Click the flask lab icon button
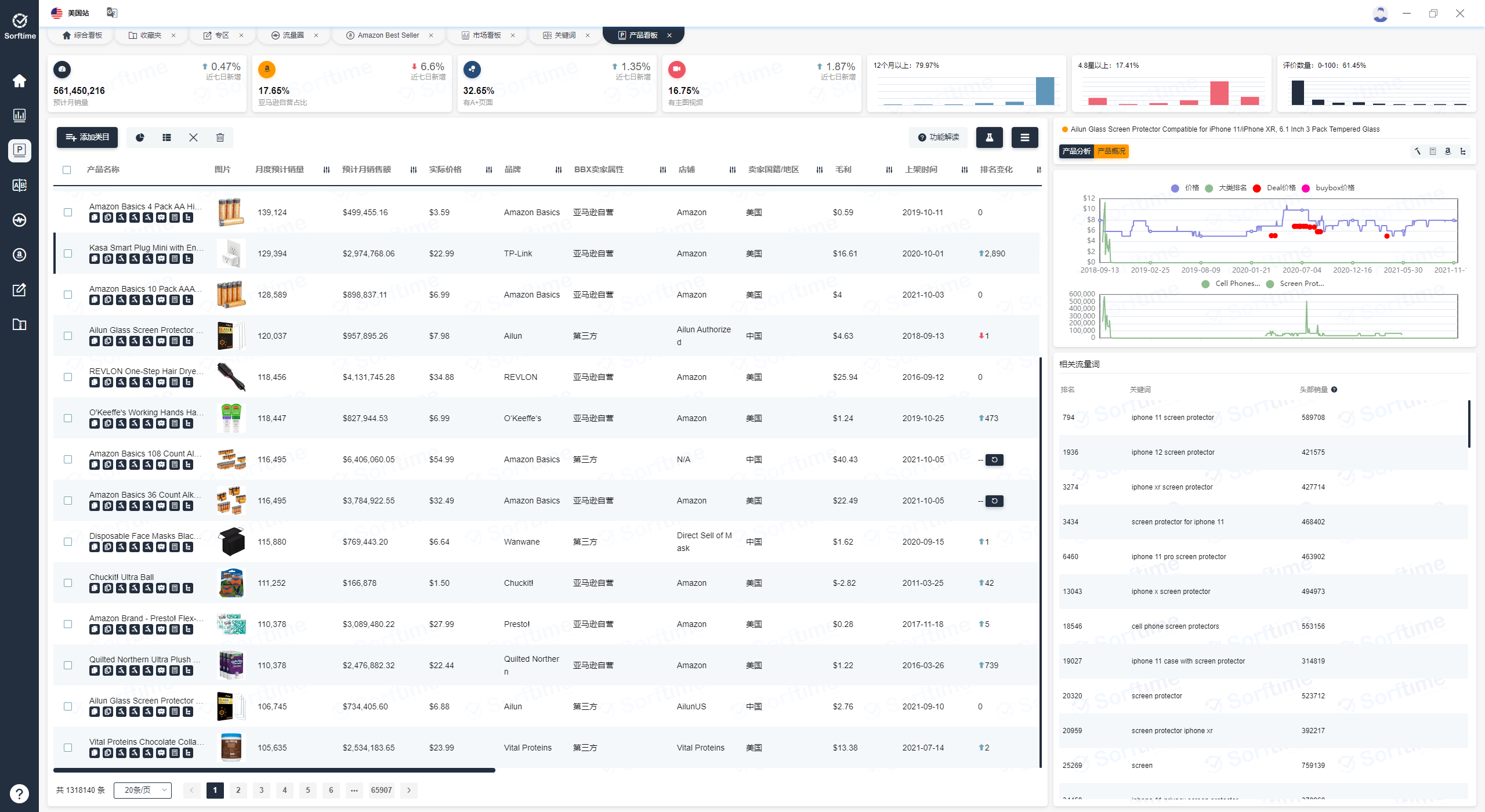The image size is (1485, 812). pos(990,137)
